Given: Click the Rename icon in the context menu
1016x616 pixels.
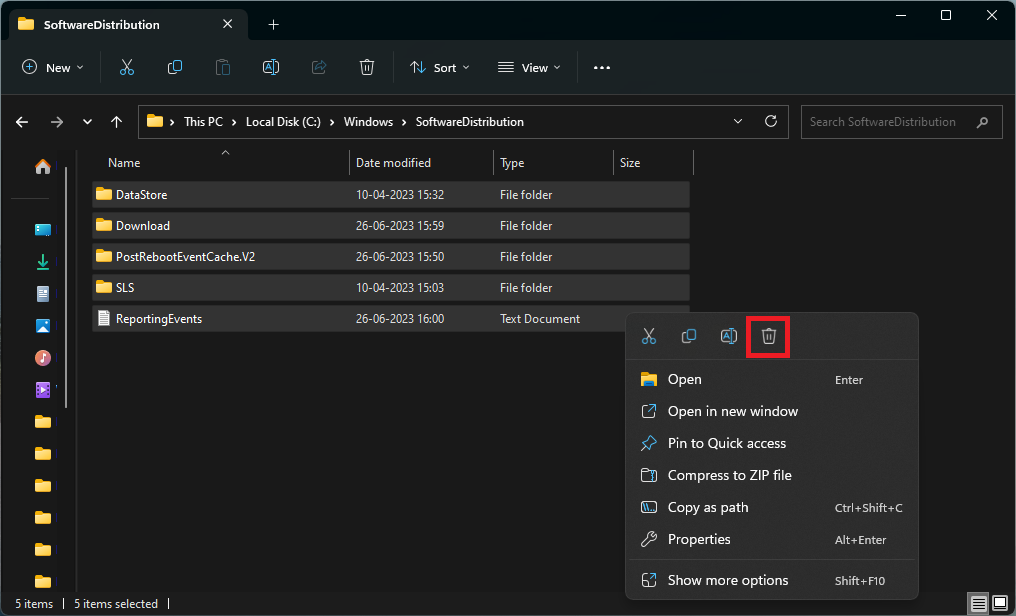Looking at the screenshot, I should (728, 335).
